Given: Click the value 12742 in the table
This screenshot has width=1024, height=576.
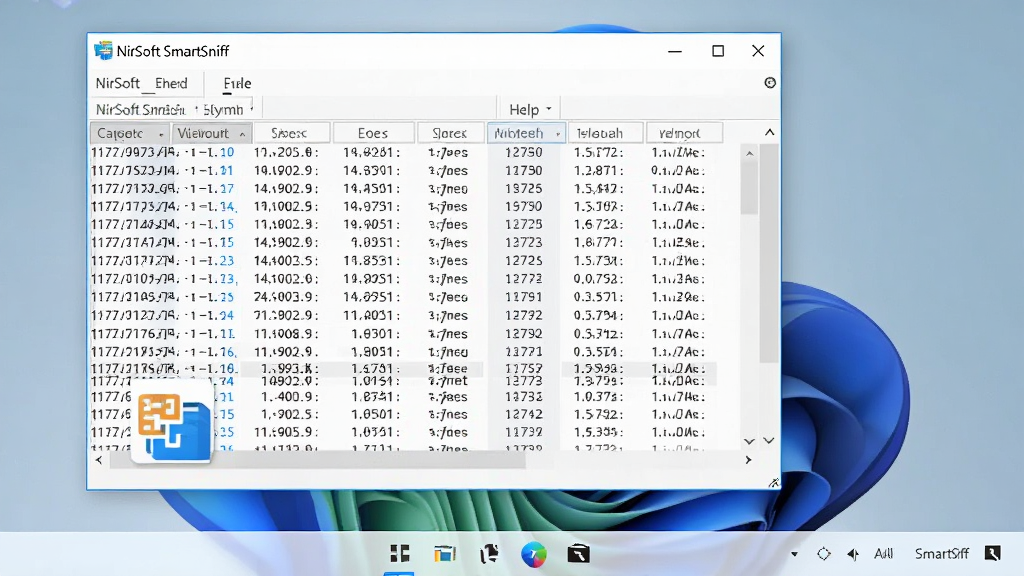Looking at the screenshot, I should (x=524, y=414).
